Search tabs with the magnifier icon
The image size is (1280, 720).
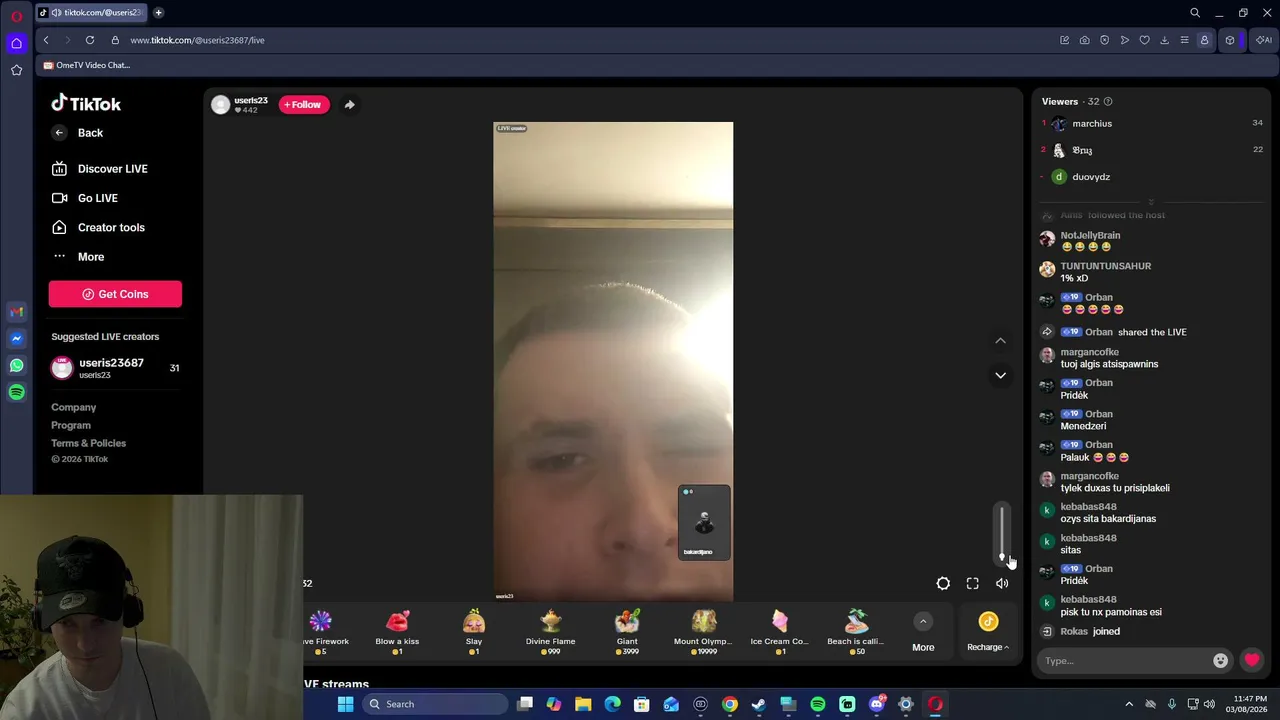pos(1195,13)
